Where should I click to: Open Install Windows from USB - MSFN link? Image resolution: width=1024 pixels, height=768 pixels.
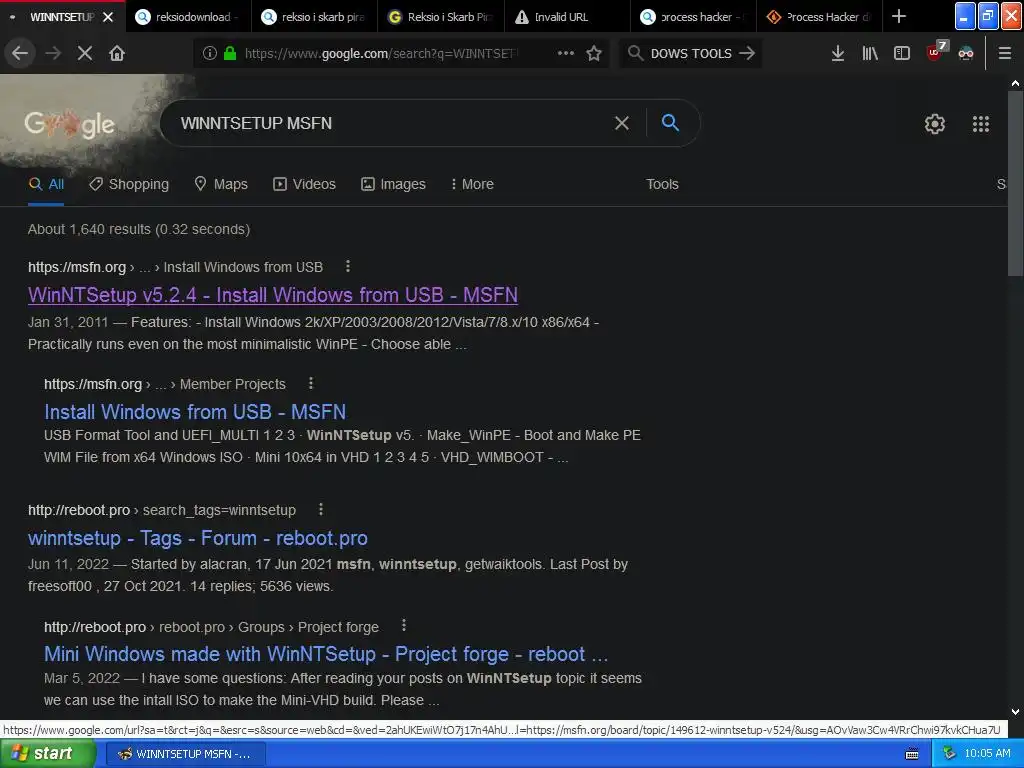195,411
